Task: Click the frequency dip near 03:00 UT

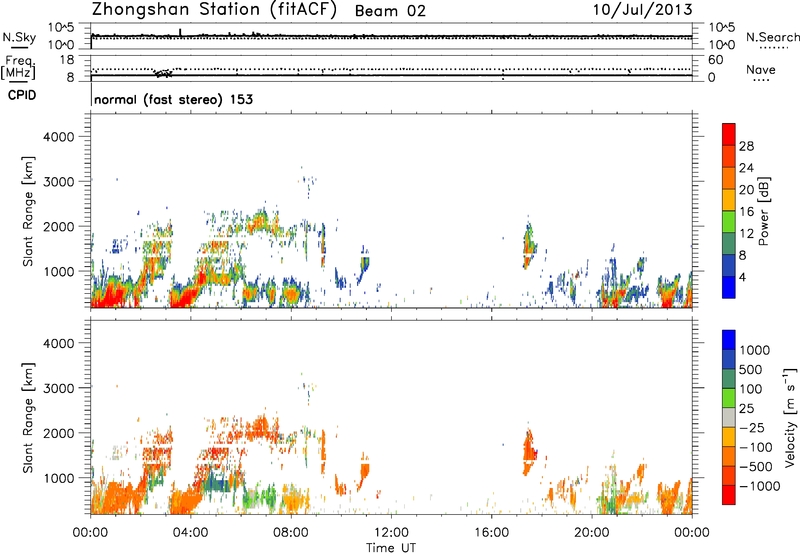Action: [x=164, y=73]
